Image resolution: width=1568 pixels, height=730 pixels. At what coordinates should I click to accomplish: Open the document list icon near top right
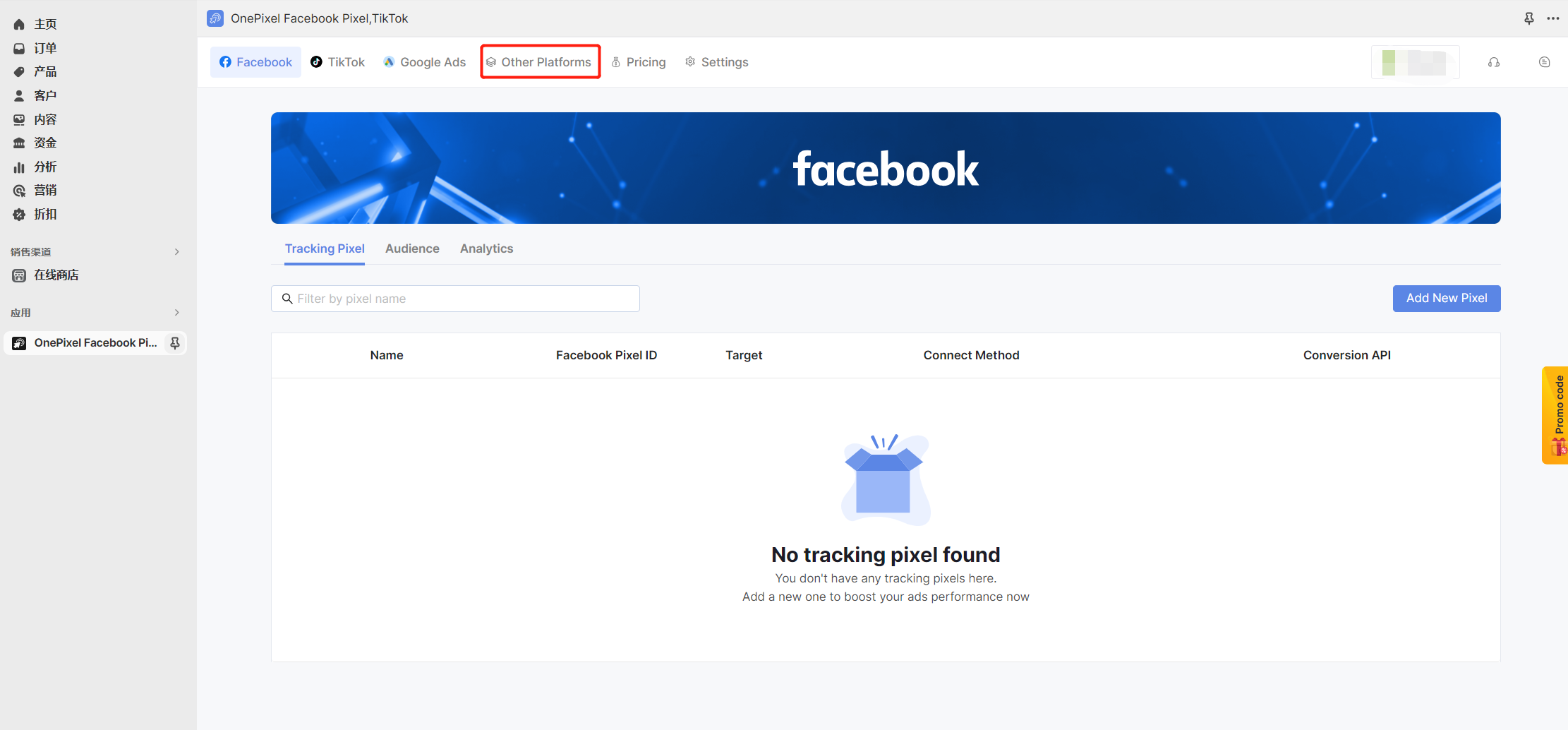pos(1545,62)
